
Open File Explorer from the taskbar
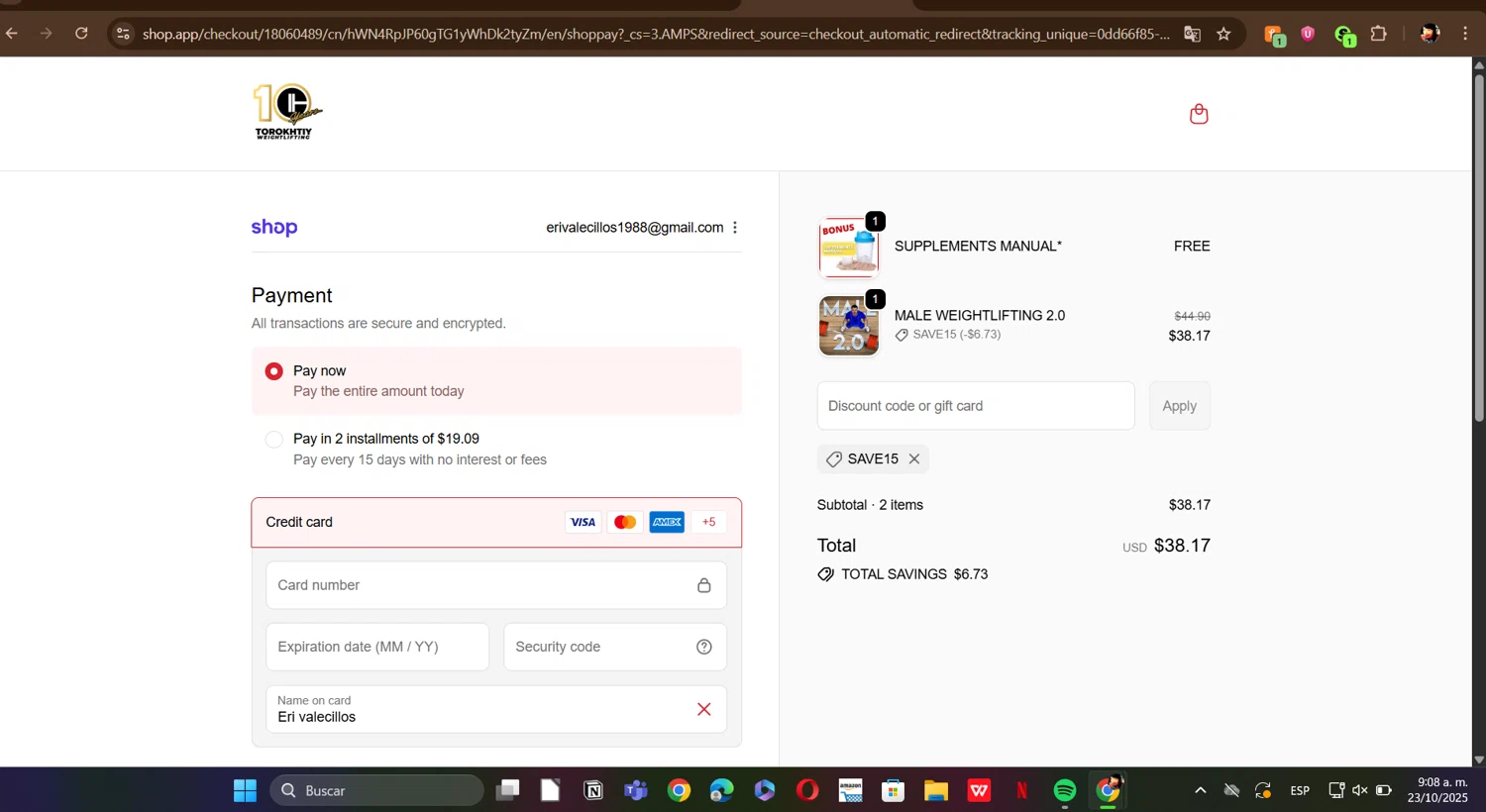pos(936,790)
